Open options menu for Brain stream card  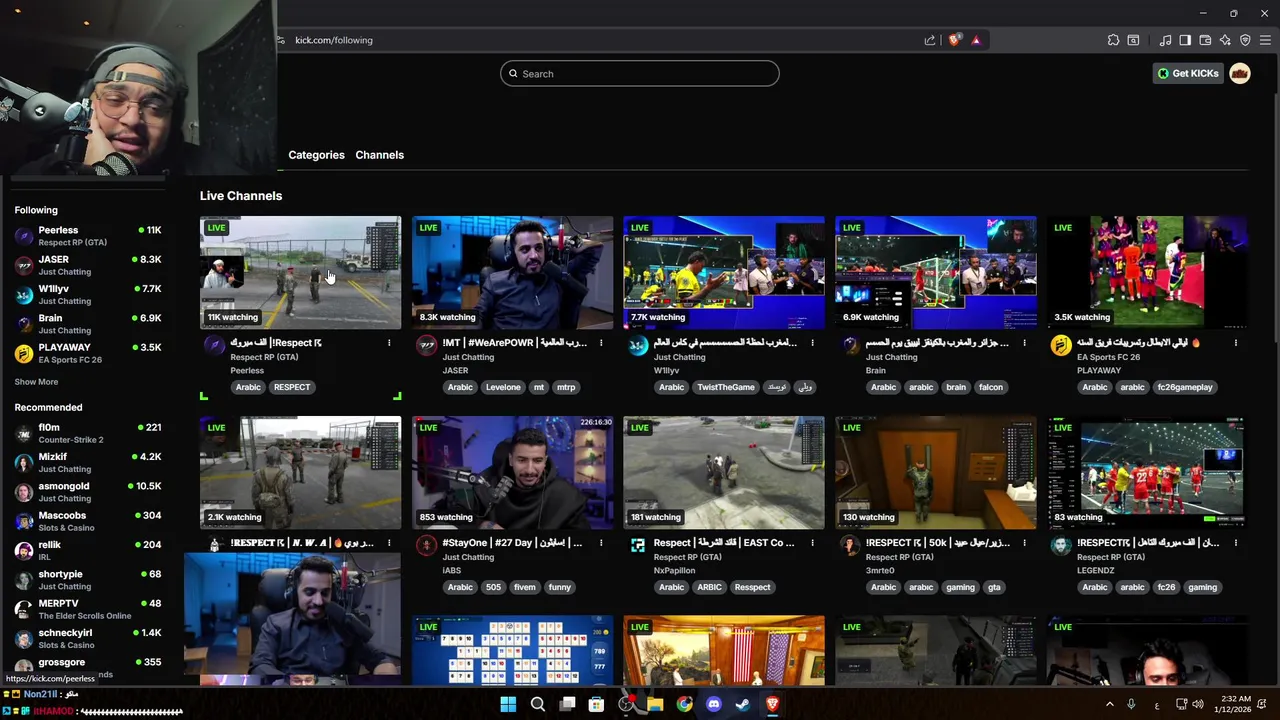point(1024,343)
